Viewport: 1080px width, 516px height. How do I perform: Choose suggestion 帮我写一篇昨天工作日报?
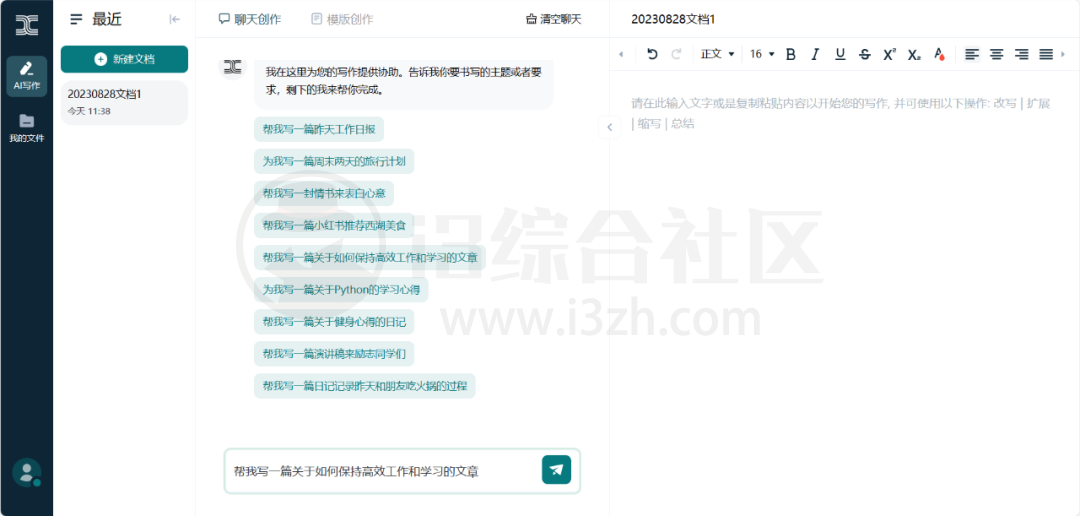point(319,130)
